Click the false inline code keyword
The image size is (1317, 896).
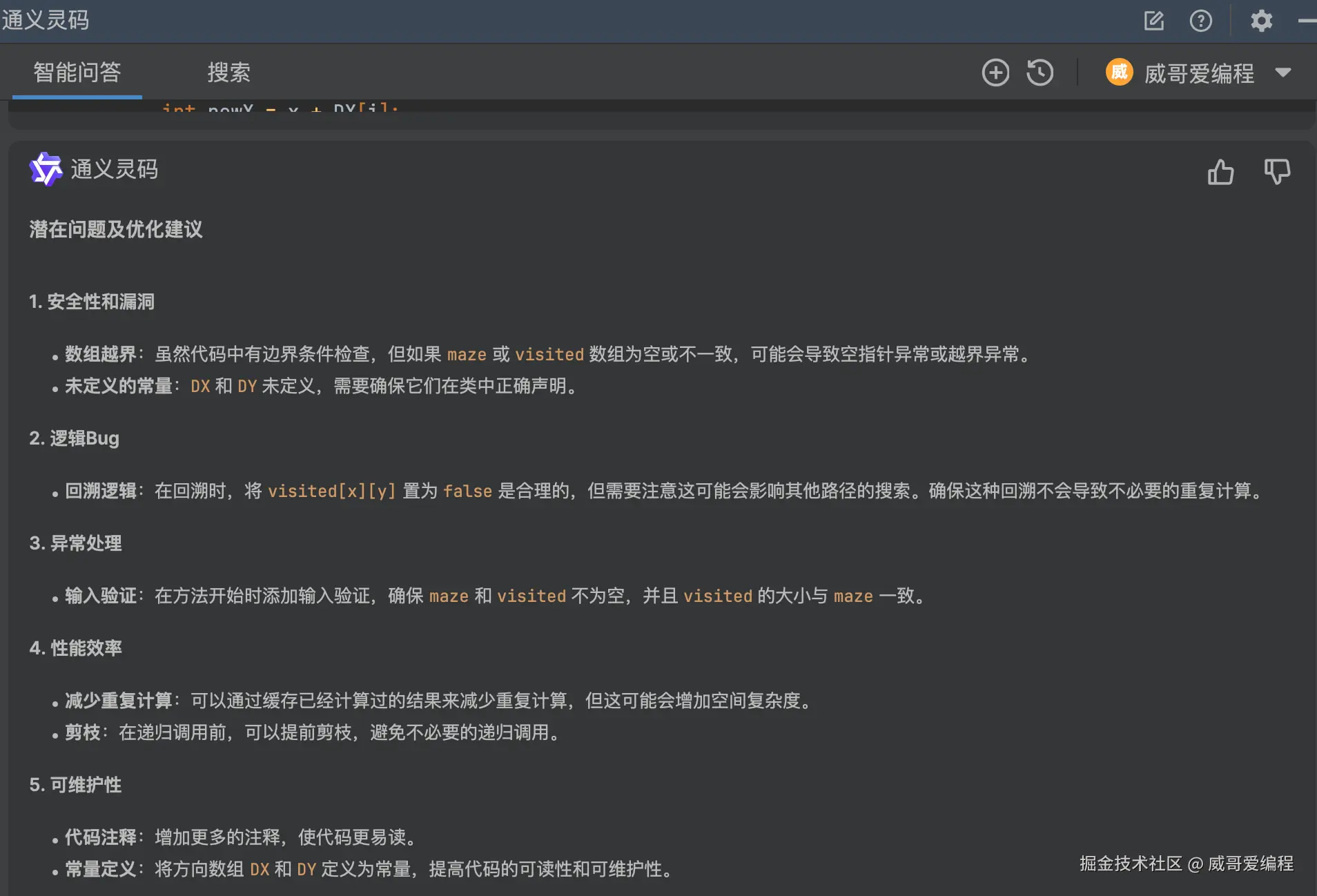[467, 491]
